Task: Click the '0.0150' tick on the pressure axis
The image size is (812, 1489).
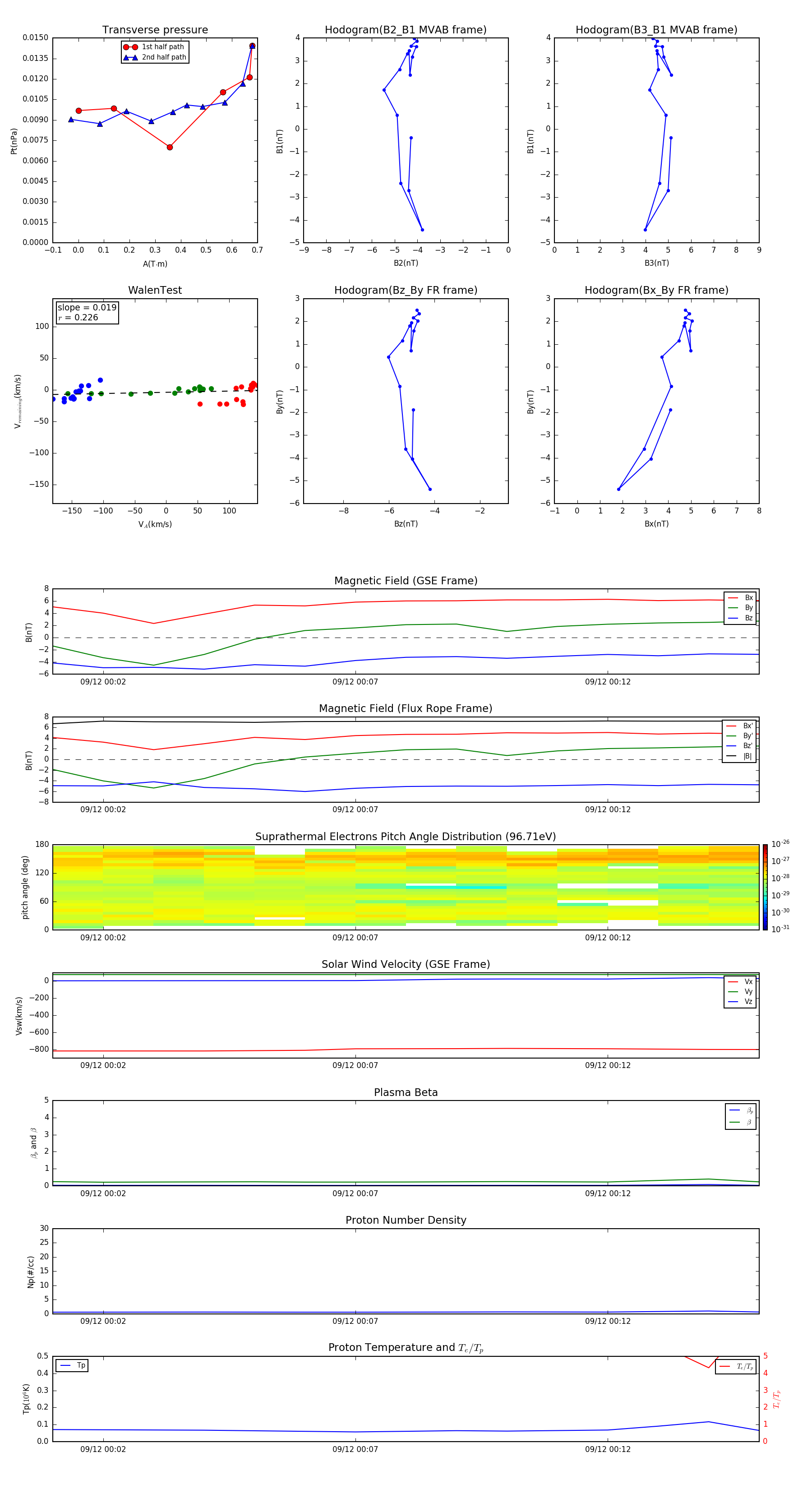Action: (x=35, y=37)
